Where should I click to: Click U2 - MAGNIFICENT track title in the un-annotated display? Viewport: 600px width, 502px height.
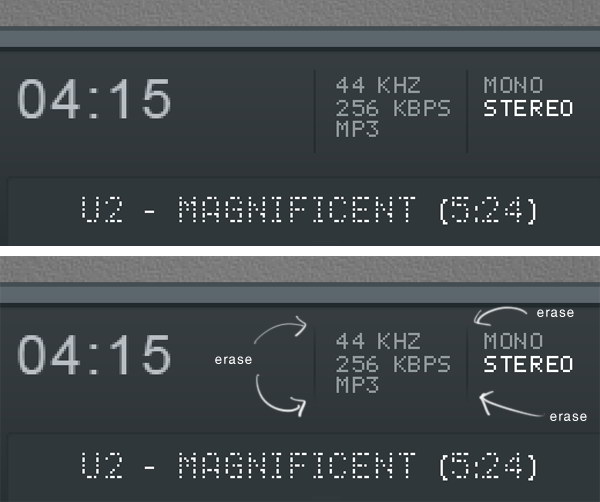tap(309, 211)
